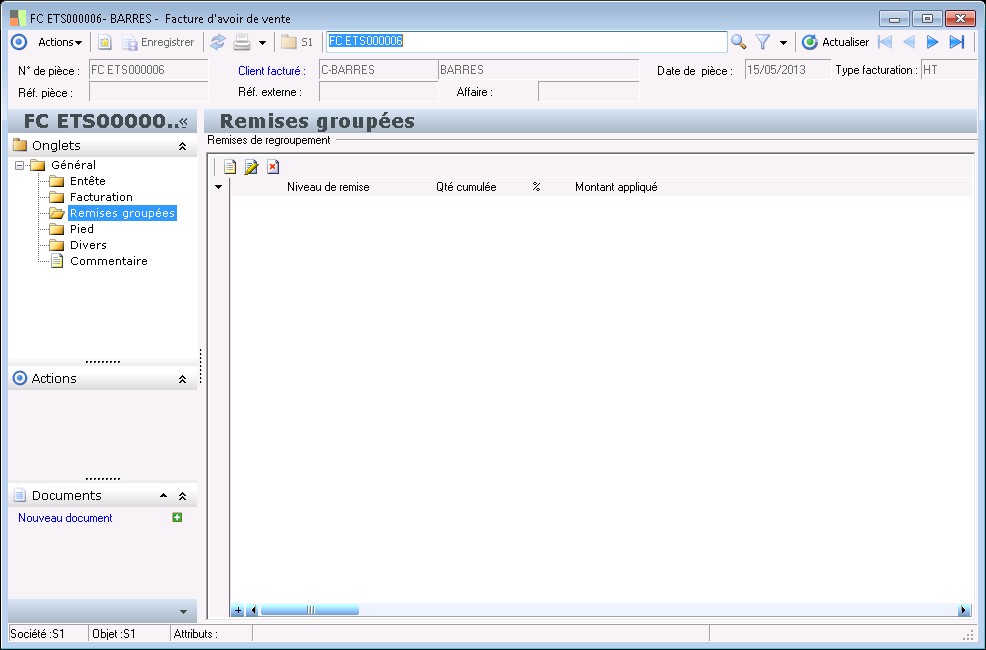Click the Attributs status bar entry
The width and height of the screenshot is (986, 650).
[196, 634]
